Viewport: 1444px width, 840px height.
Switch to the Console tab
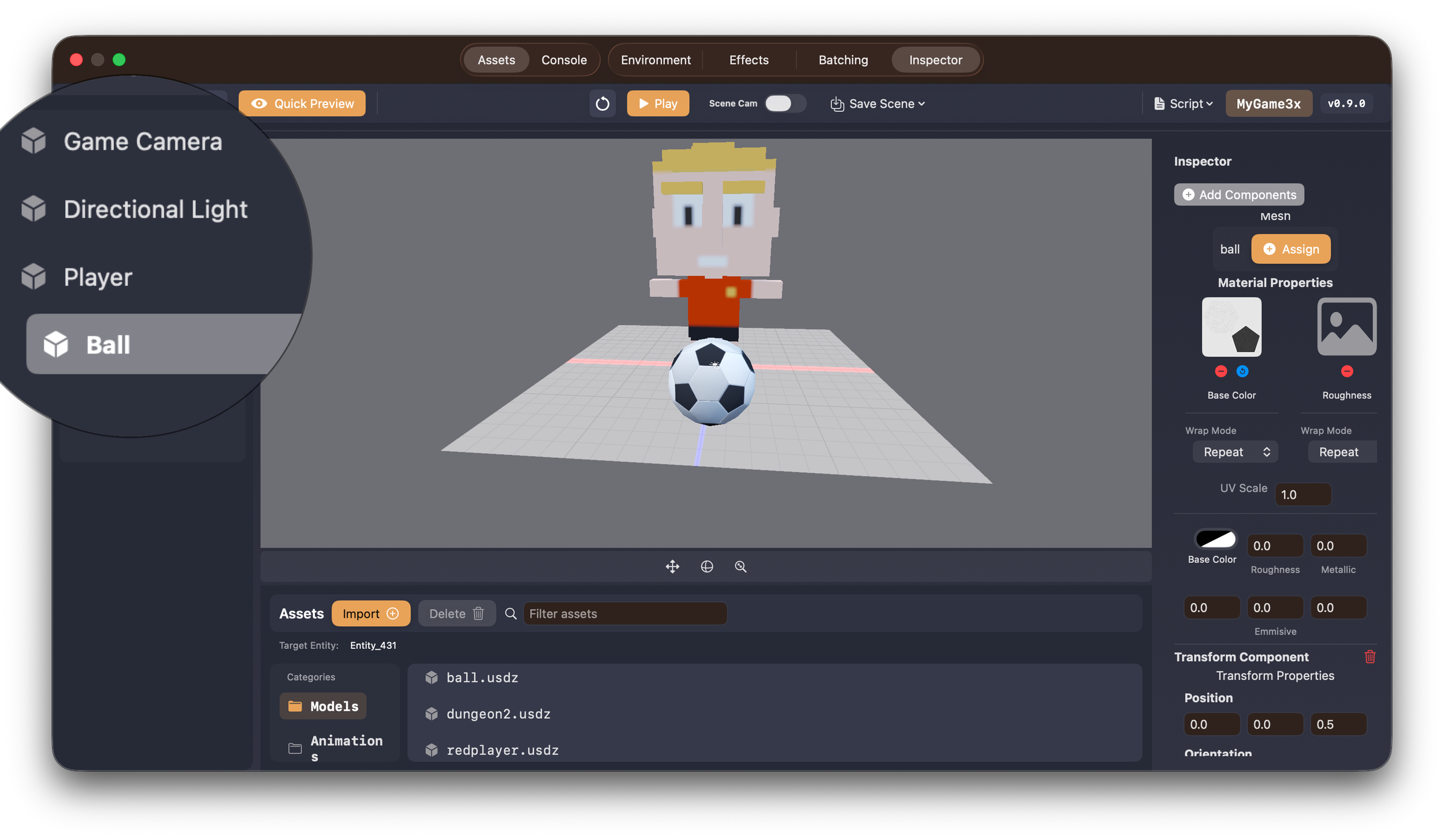coord(564,60)
